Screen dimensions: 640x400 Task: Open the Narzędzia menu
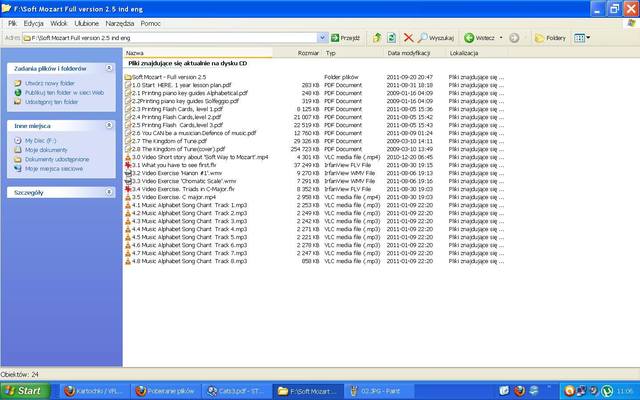[120, 24]
